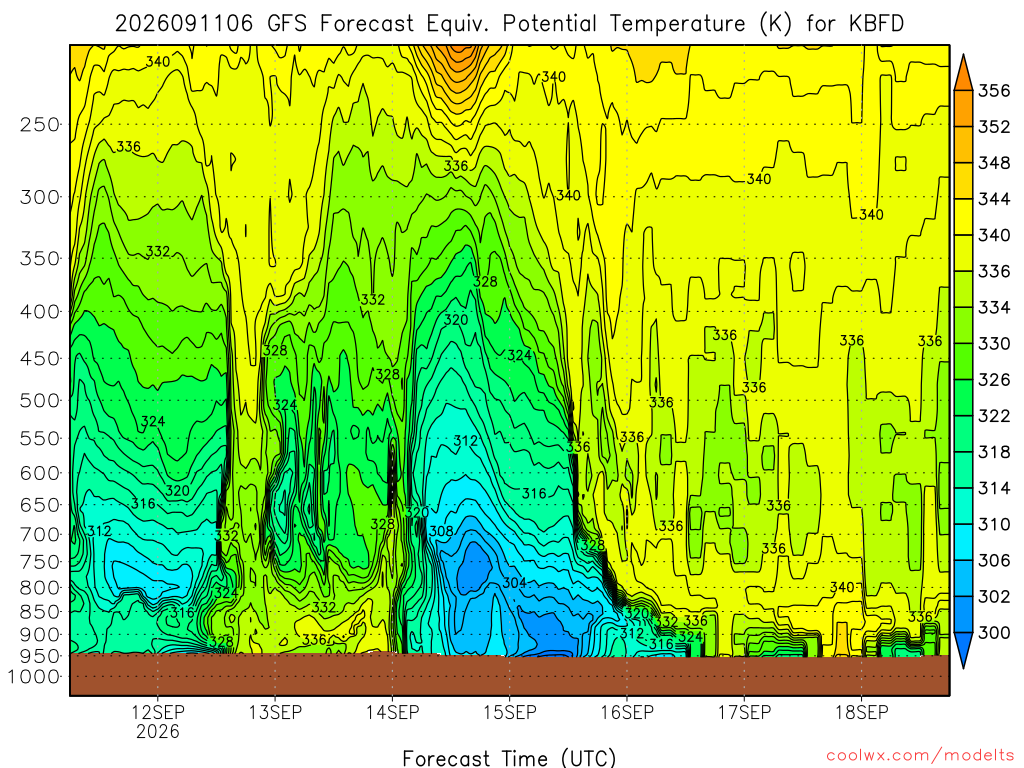This screenshot has height=768, width=1024.
Task: Click the 18SEP time axis label
Action: coord(862,712)
